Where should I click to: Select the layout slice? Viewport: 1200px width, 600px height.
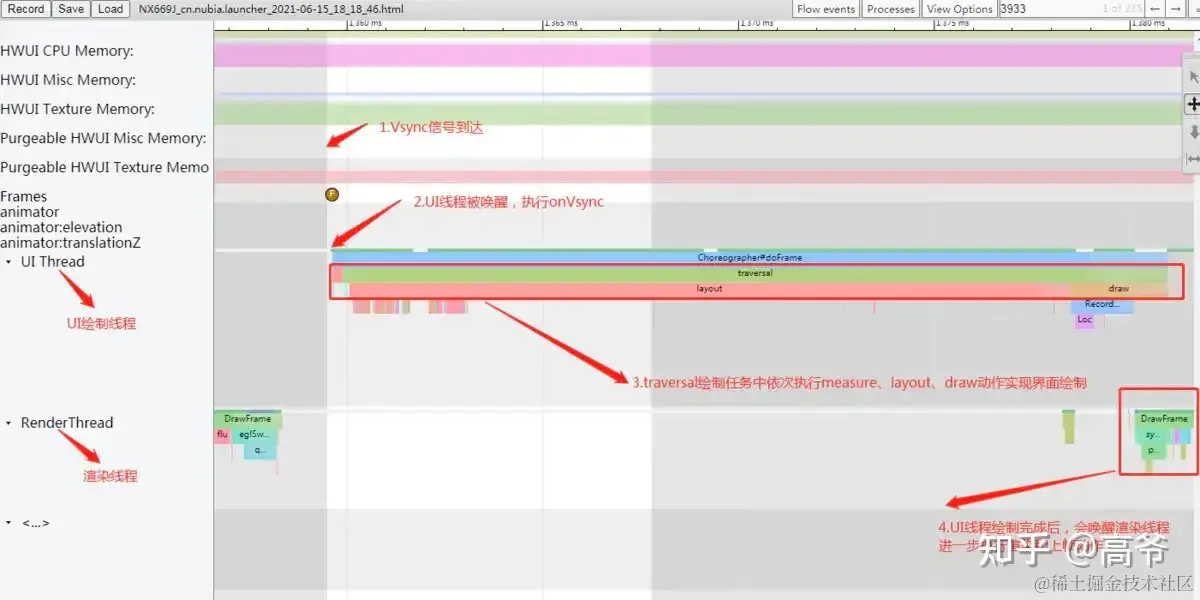coord(709,289)
